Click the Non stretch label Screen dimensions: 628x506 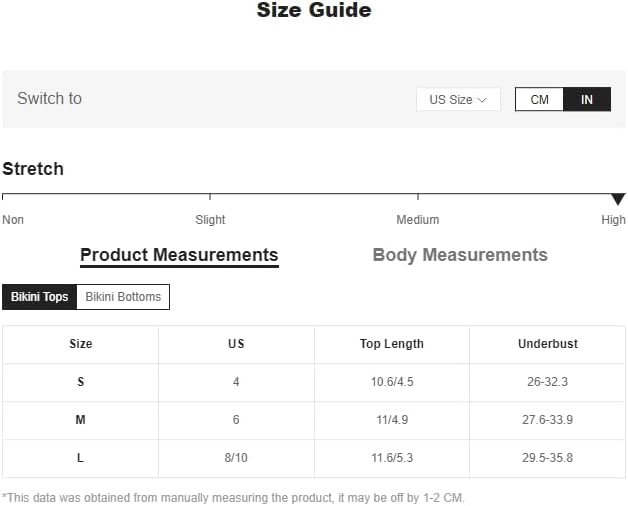(13, 220)
